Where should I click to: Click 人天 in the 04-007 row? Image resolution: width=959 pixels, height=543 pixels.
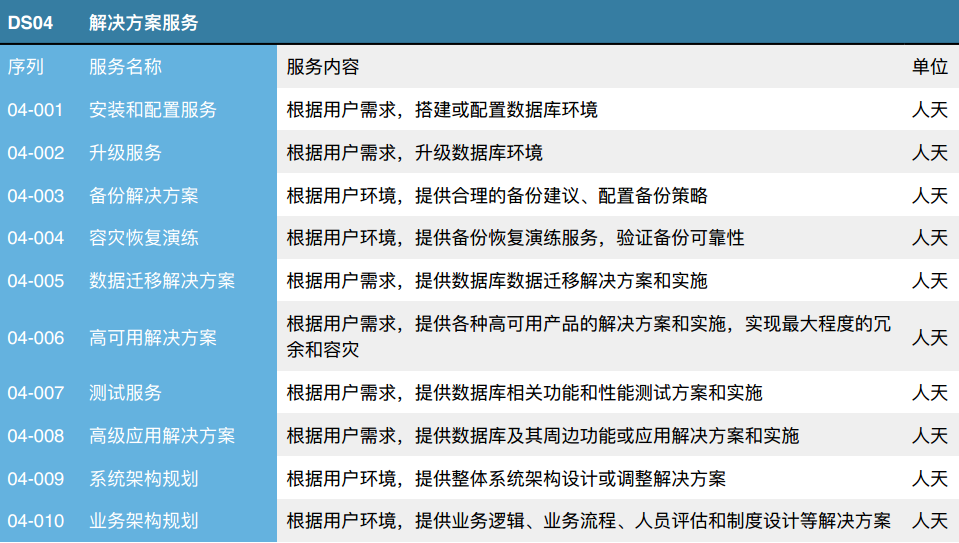tap(930, 393)
